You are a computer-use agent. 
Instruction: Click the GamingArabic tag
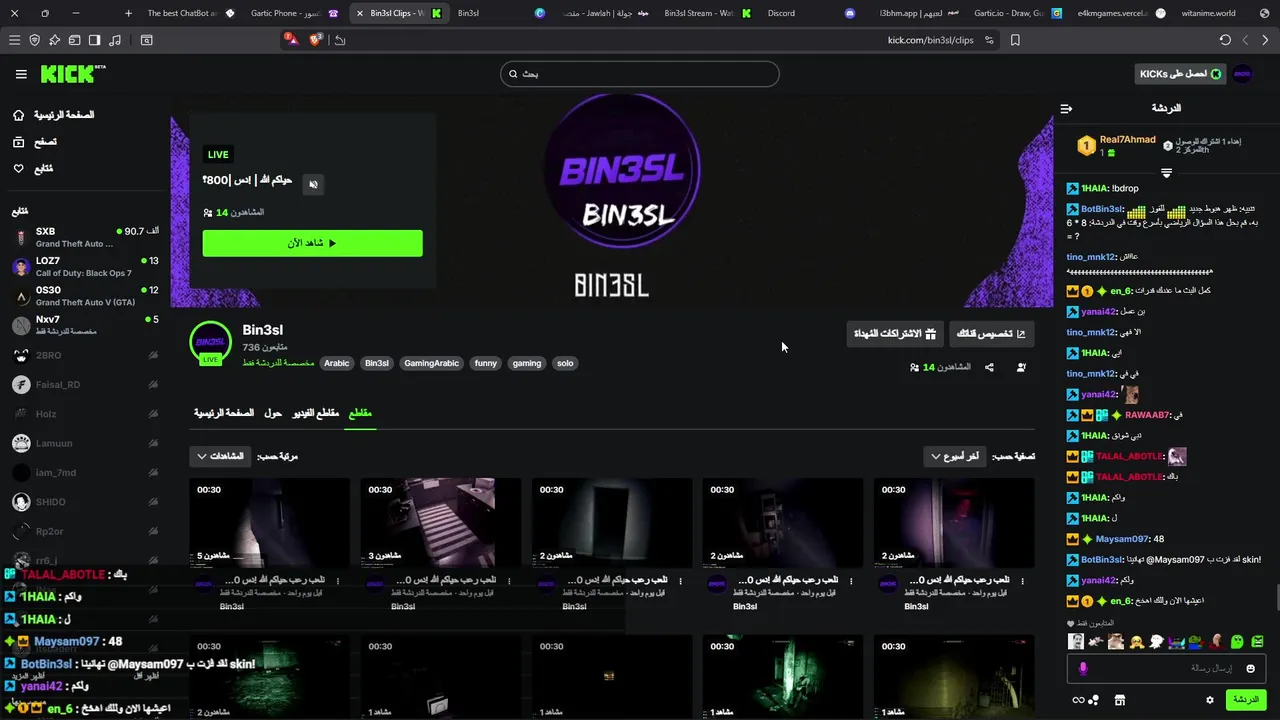(x=431, y=363)
